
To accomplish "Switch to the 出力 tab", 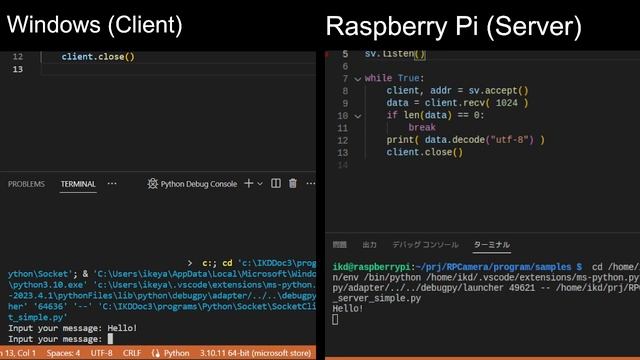I will tap(369, 244).
